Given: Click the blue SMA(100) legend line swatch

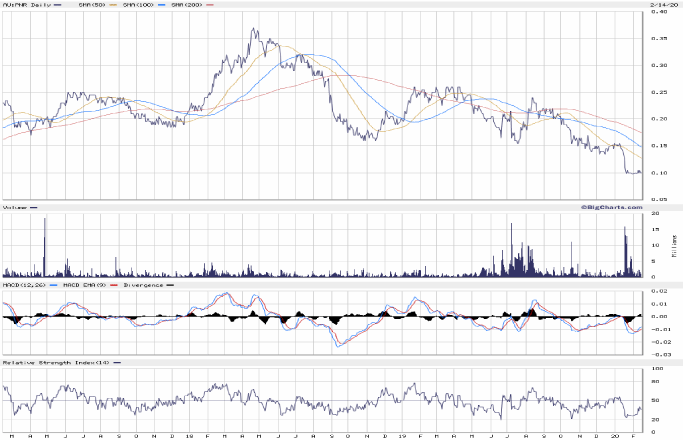Looking at the screenshot, I should pos(159,6).
